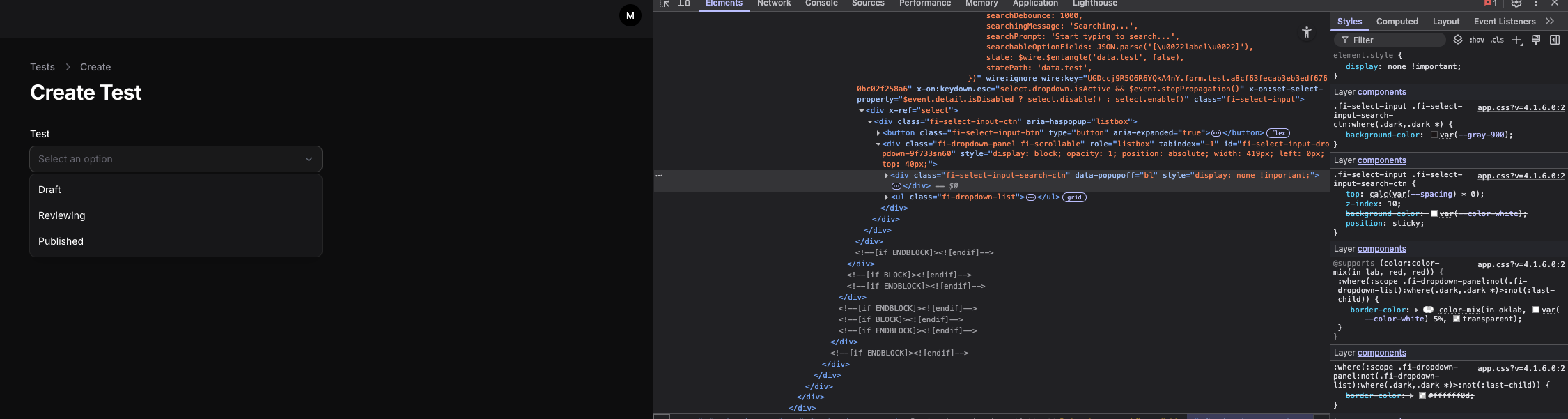Open DevTools settings gear
The height and width of the screenshot is (419, 1568).
click(x=1516, y=3)
